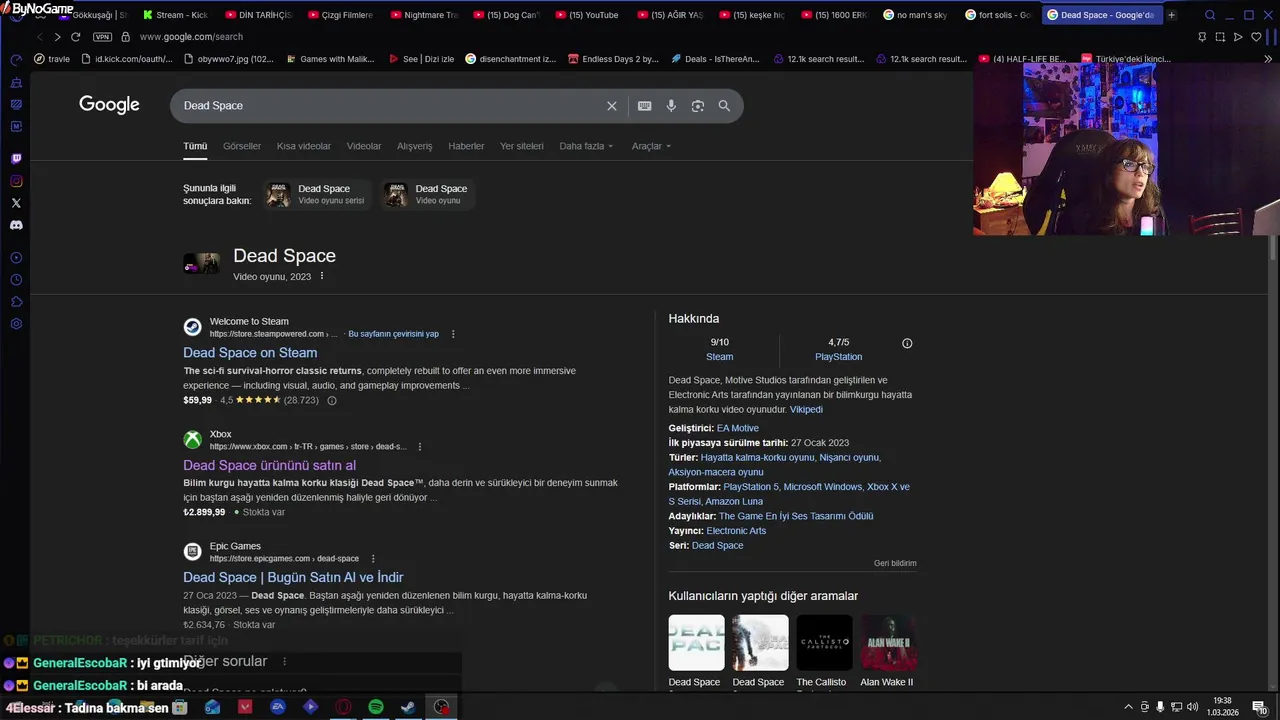1280x720 pixels.
Task: Open Opera GX from the taskbar
Action: pyautogui.click(x=343, y=707)
